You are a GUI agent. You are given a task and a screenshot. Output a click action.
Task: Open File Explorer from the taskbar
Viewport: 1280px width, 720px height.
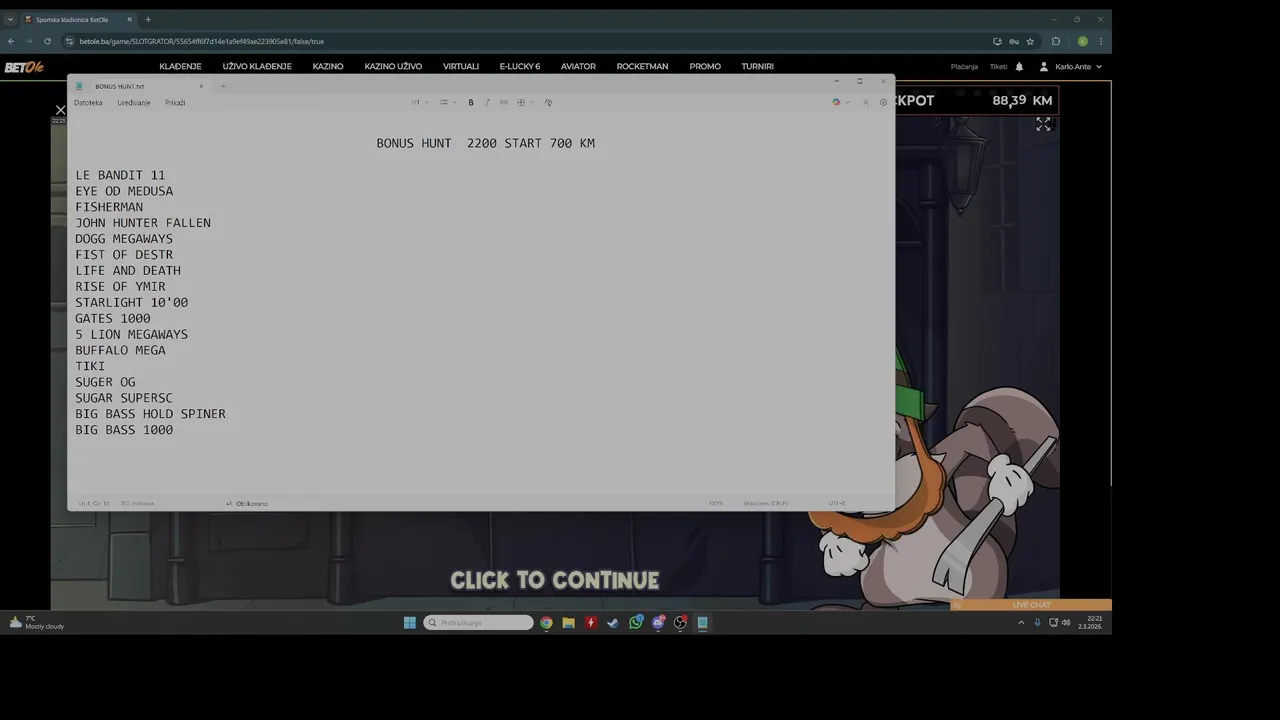point(568,622)
